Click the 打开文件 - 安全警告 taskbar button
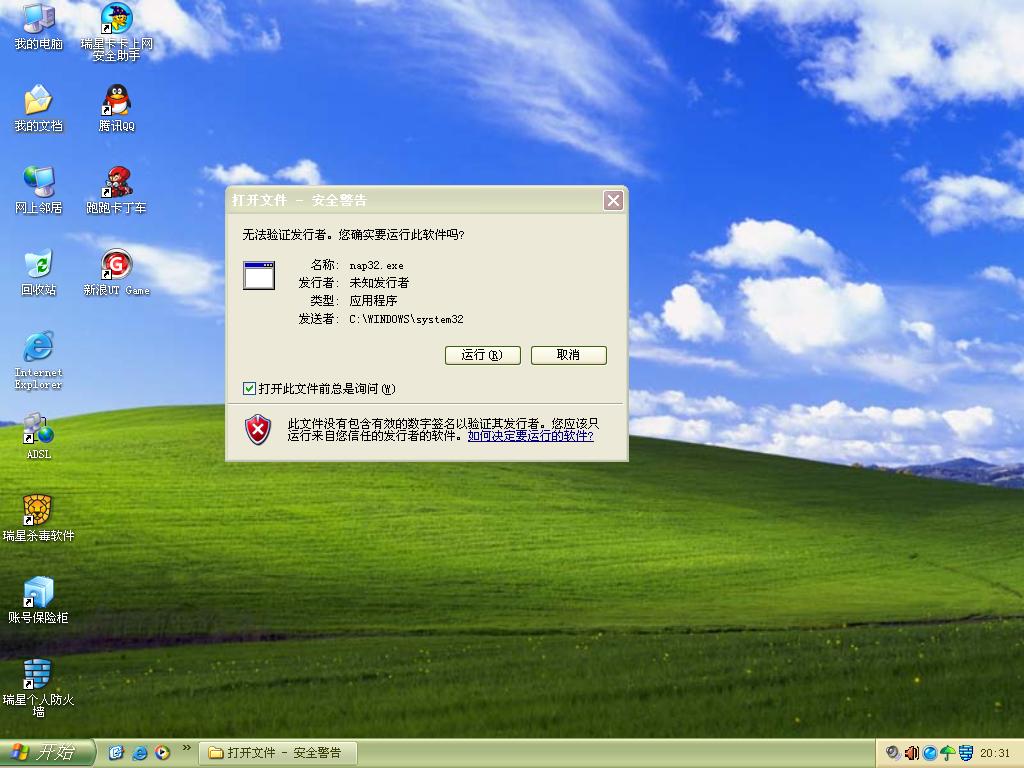1024x768 pixels. (x=278, y=753)
